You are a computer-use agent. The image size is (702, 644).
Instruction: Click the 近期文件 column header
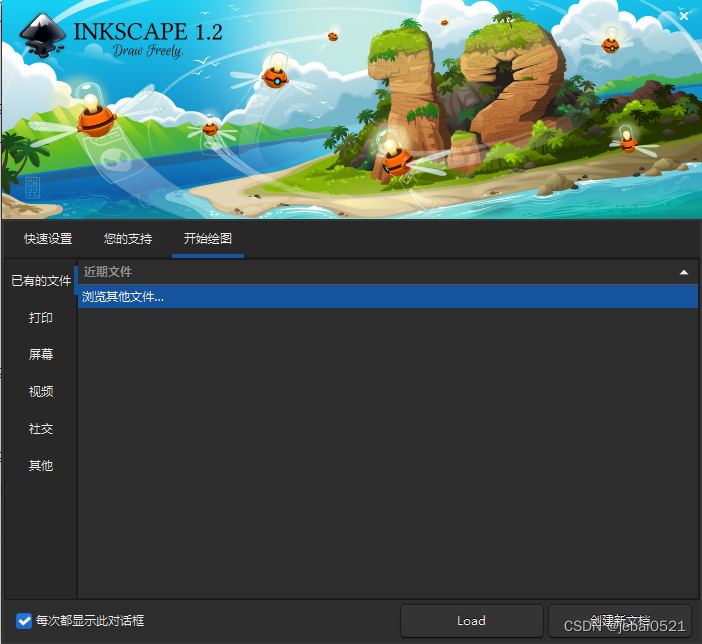coord(388,272)
